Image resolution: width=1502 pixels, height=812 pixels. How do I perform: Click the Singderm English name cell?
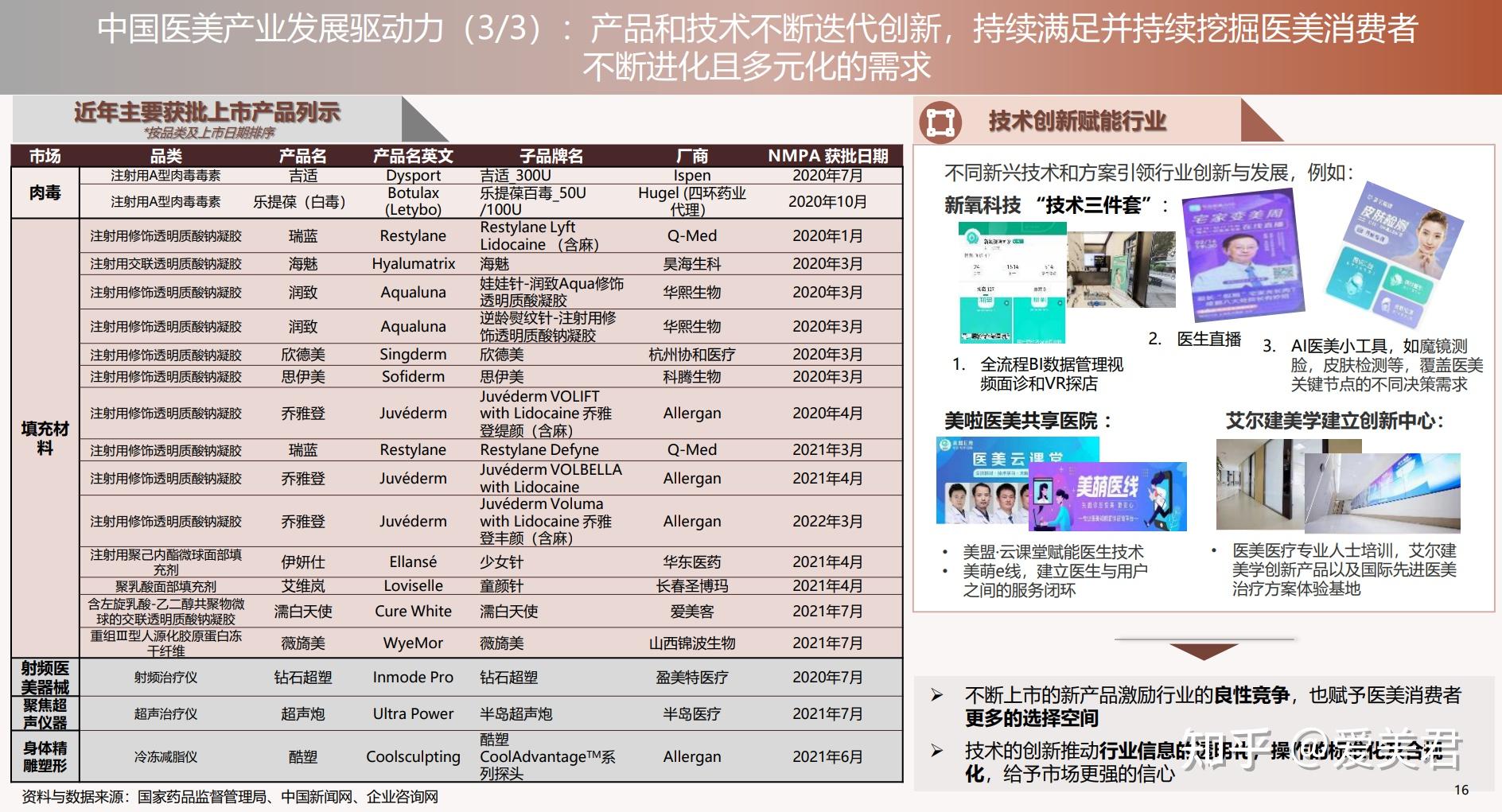click(x=413, y=354)
